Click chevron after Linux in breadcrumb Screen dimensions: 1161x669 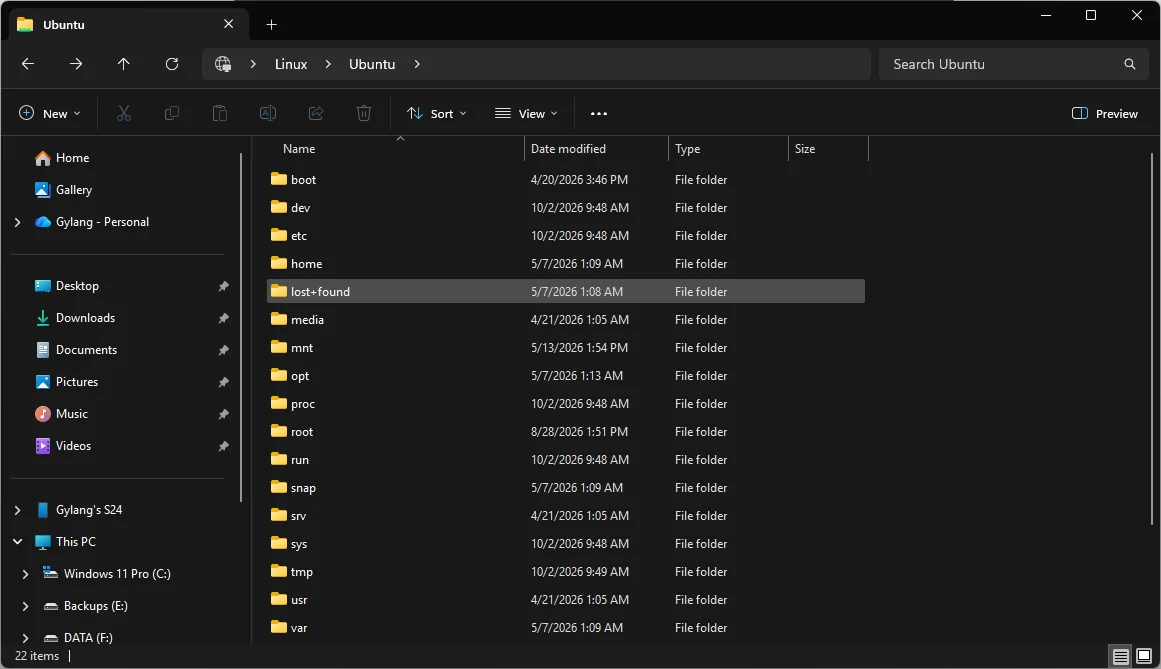328,64
